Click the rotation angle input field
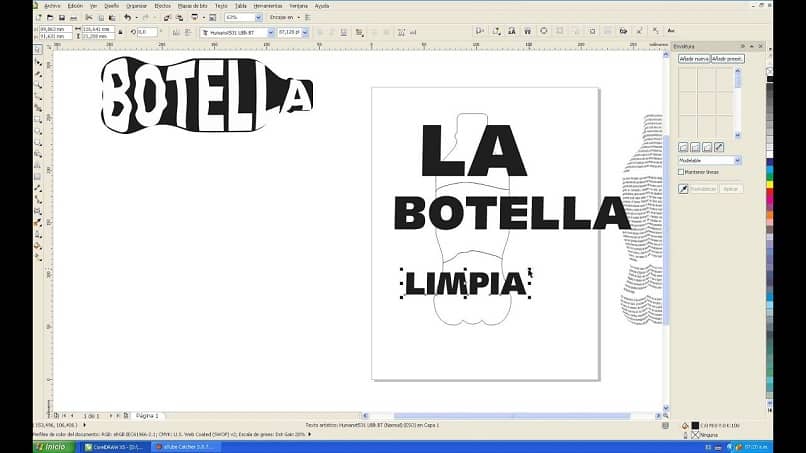Viewport: 806px width, 453px height. pyautogui.click(x=147, y=32)
